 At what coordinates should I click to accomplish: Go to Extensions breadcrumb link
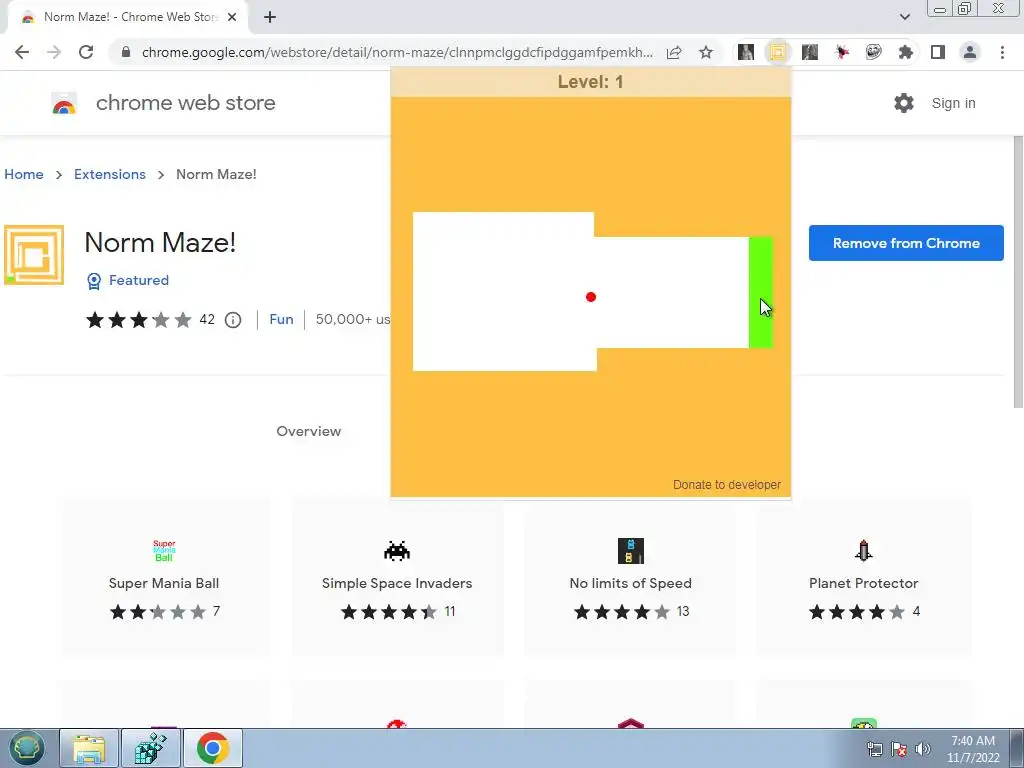tap(110, 174)
